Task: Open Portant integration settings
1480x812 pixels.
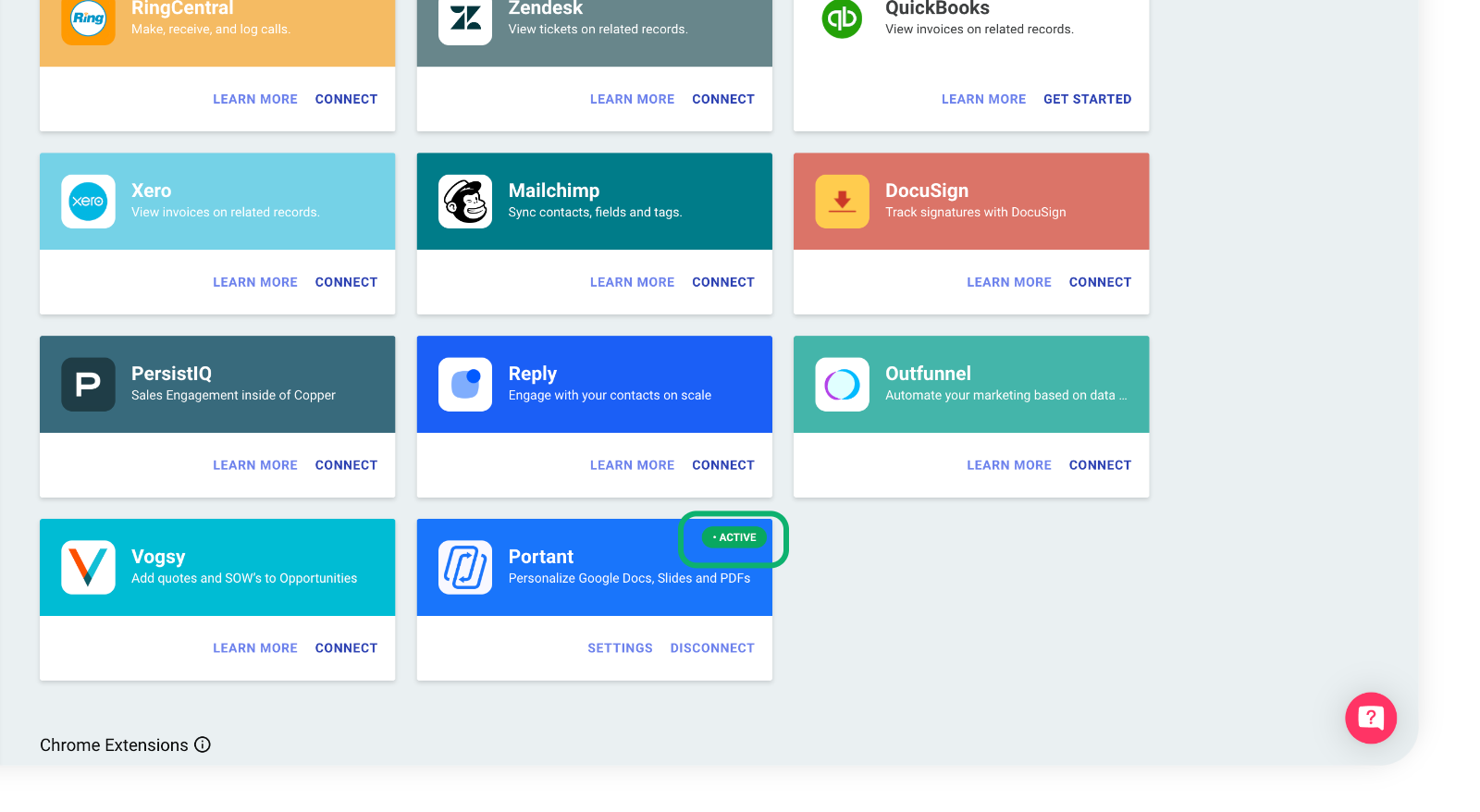Action: tap(620, 648)
